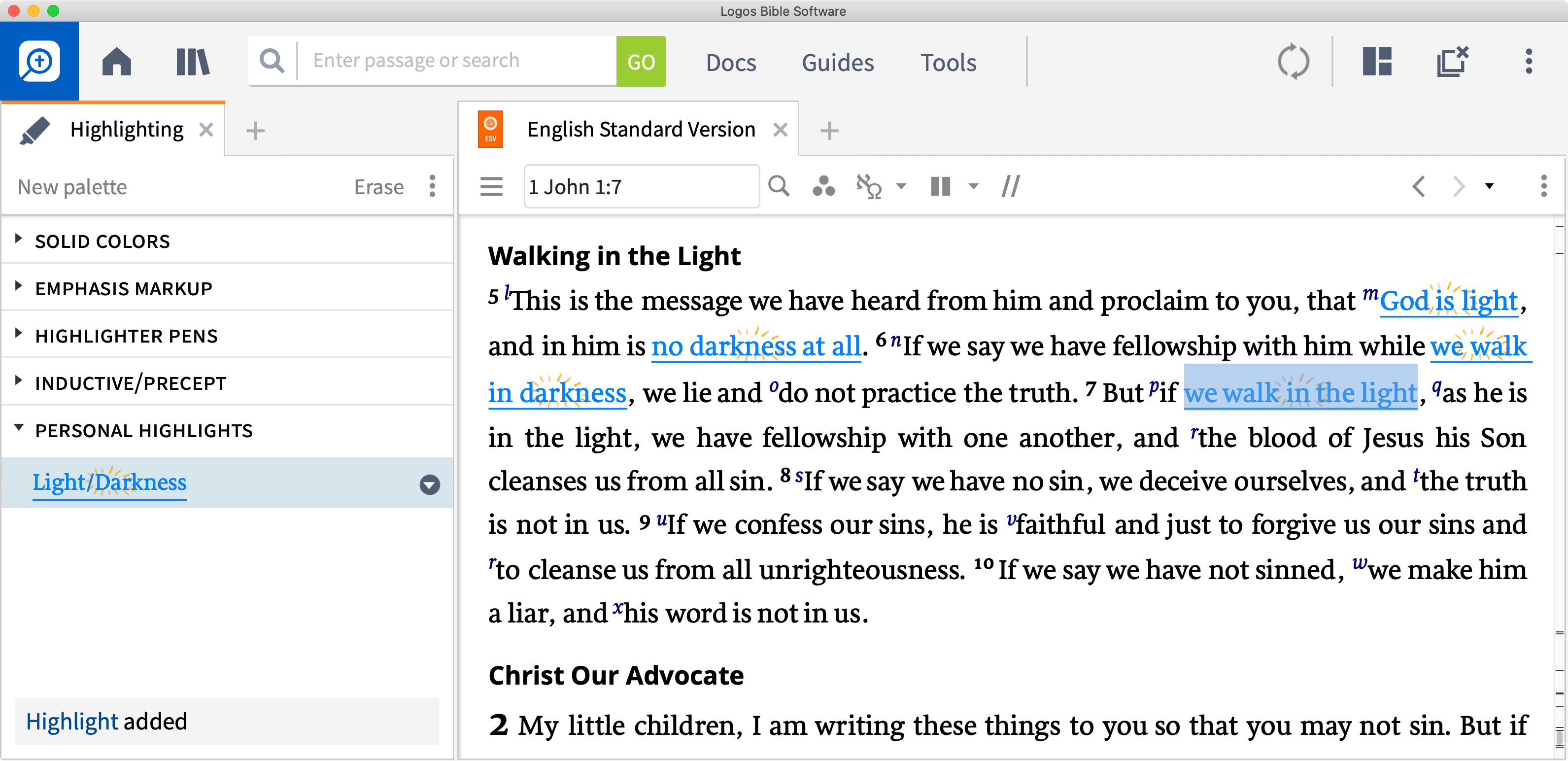Click the close all panels icon
The width and height of the screenshot is (1568, 761).
[x=1452, y=62]
